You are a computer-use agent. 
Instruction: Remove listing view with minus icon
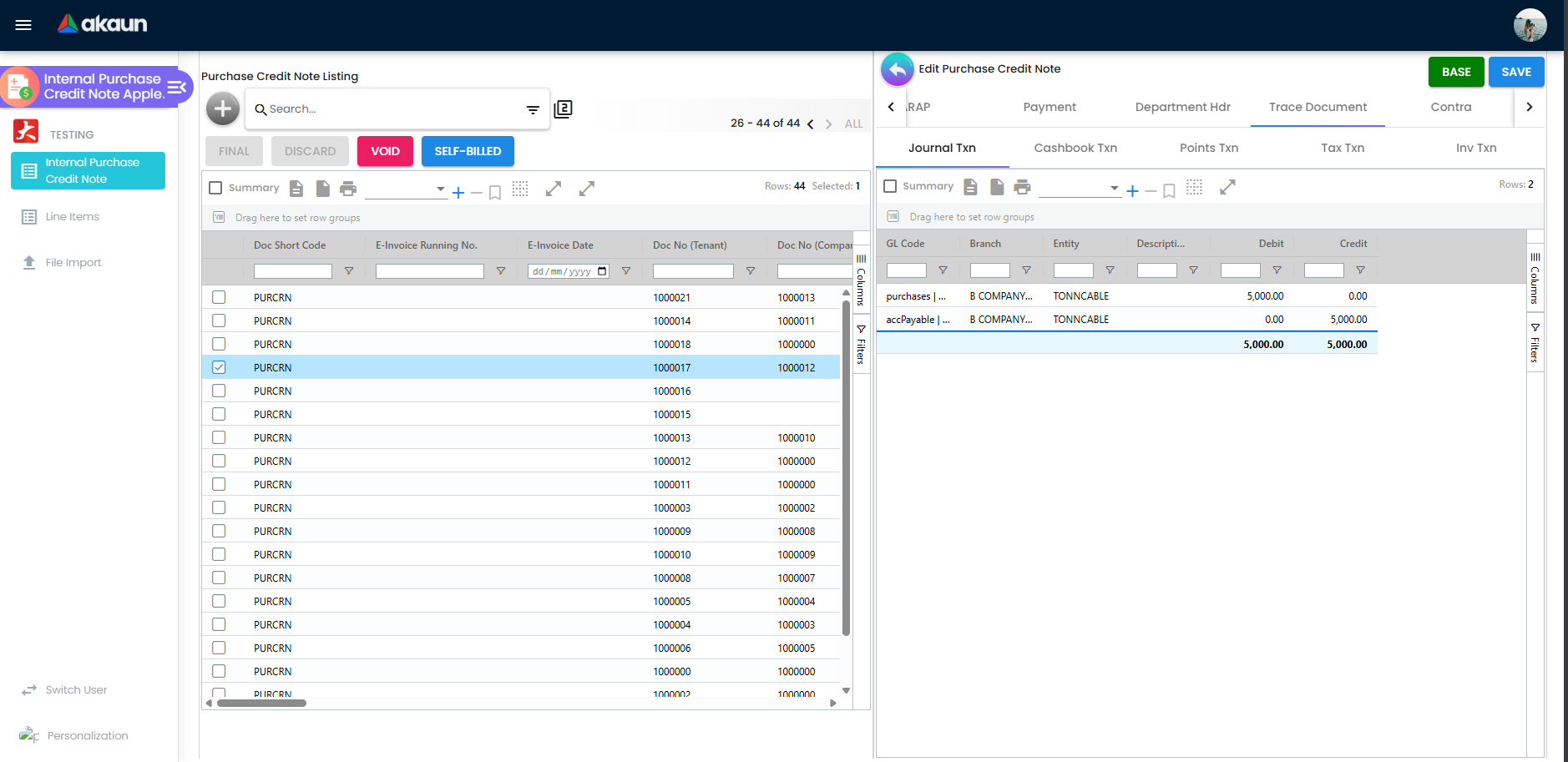pos(477,193)
